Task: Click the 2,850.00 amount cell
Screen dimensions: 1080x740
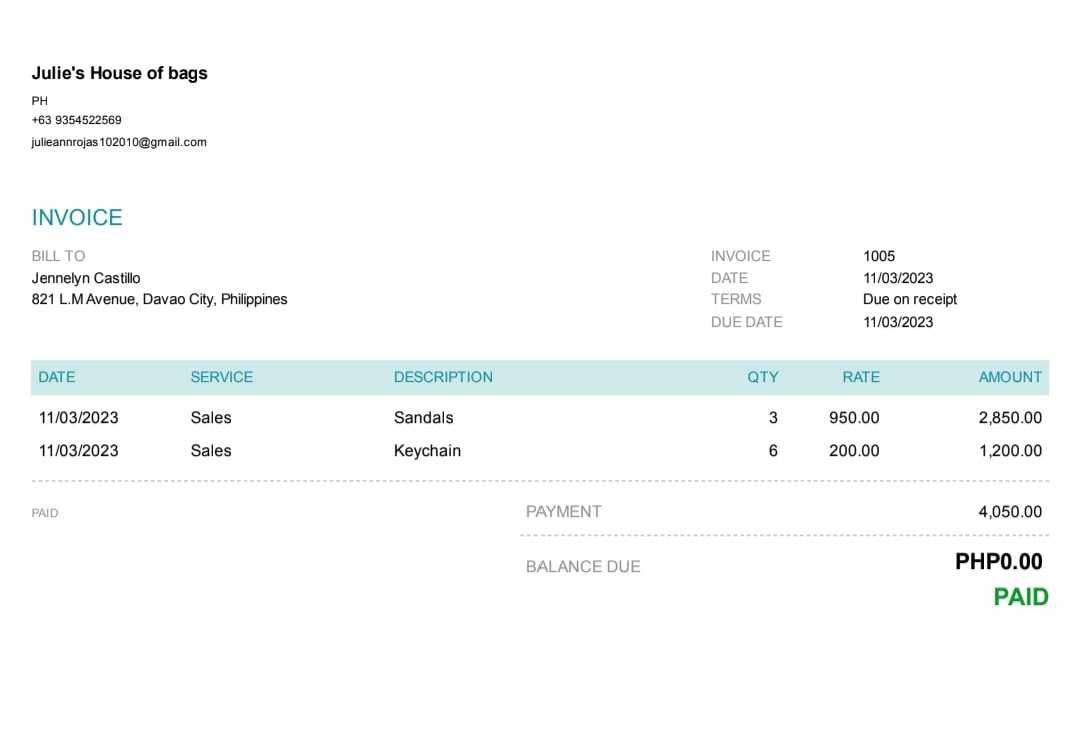Action: (1010, 418)
